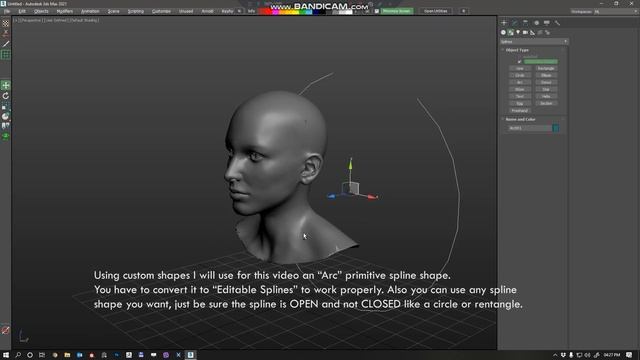Select the Shapes category icon
The image size is (640, 360).
point(511,32)
